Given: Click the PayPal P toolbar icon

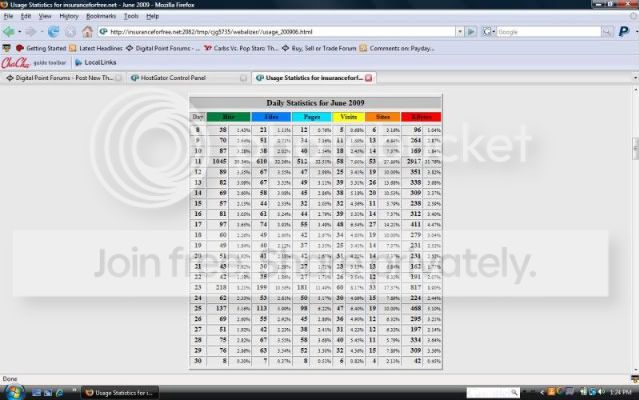Looking at the screenshot, I should (624, 31).
